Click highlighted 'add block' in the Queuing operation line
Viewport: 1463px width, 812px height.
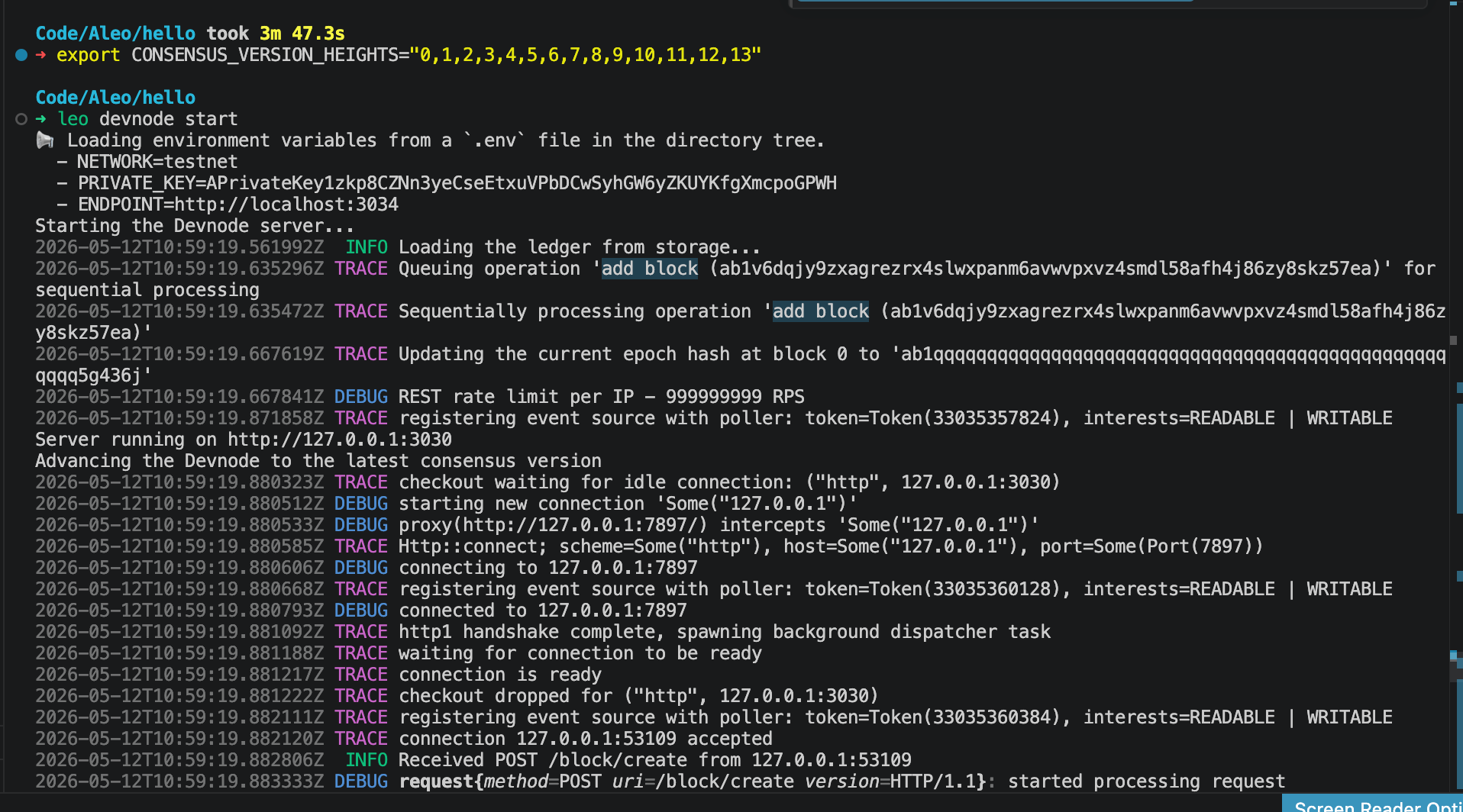pos(650,269)
